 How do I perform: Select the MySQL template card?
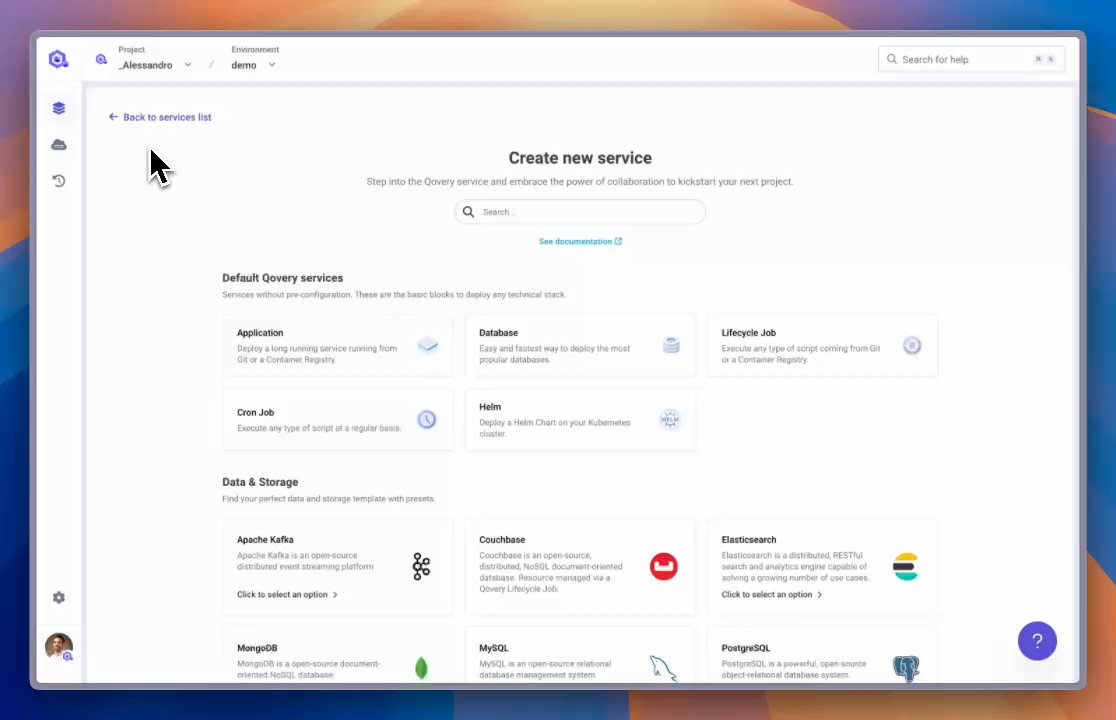580,656
